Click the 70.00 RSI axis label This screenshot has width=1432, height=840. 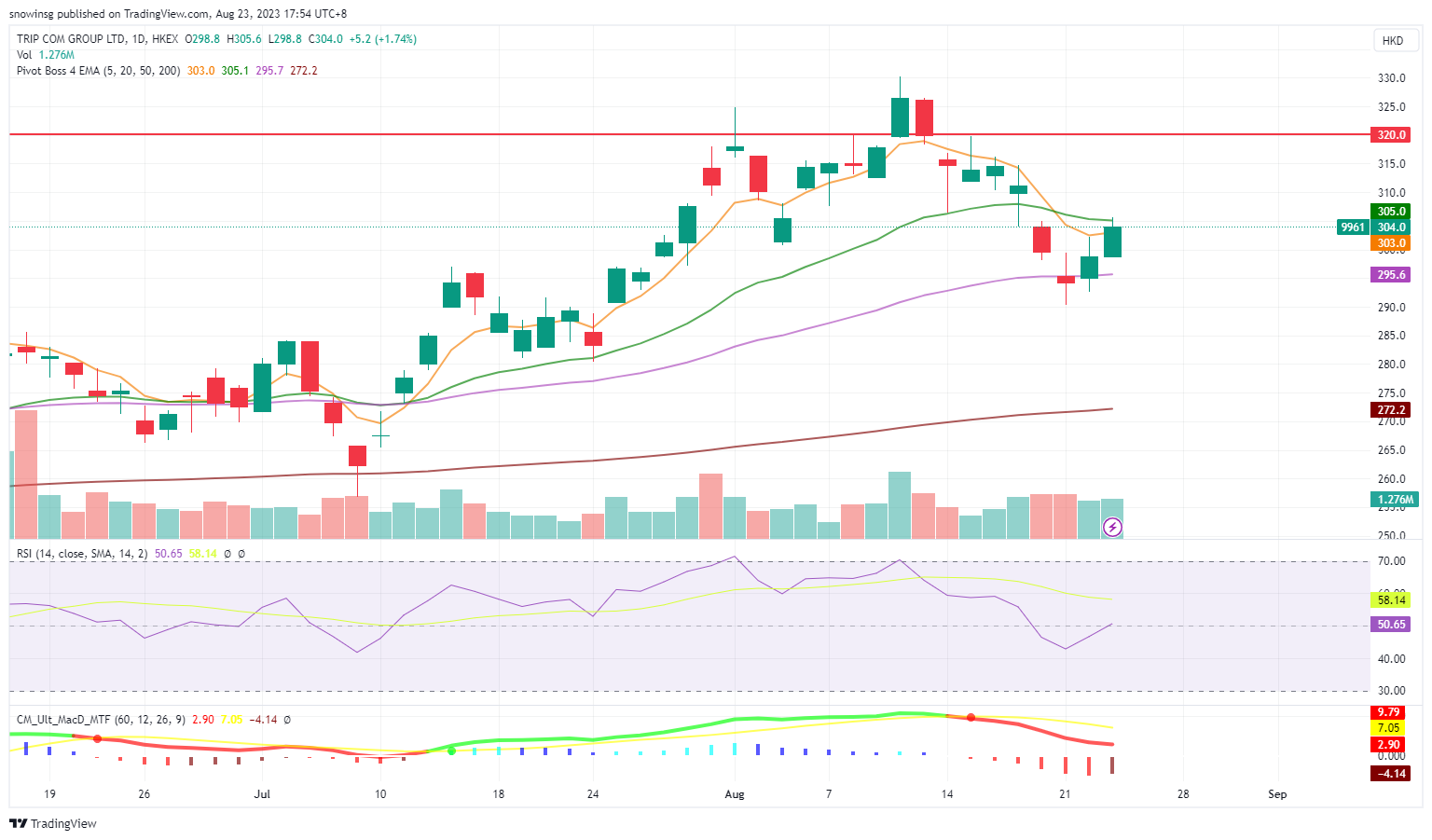1392,561
